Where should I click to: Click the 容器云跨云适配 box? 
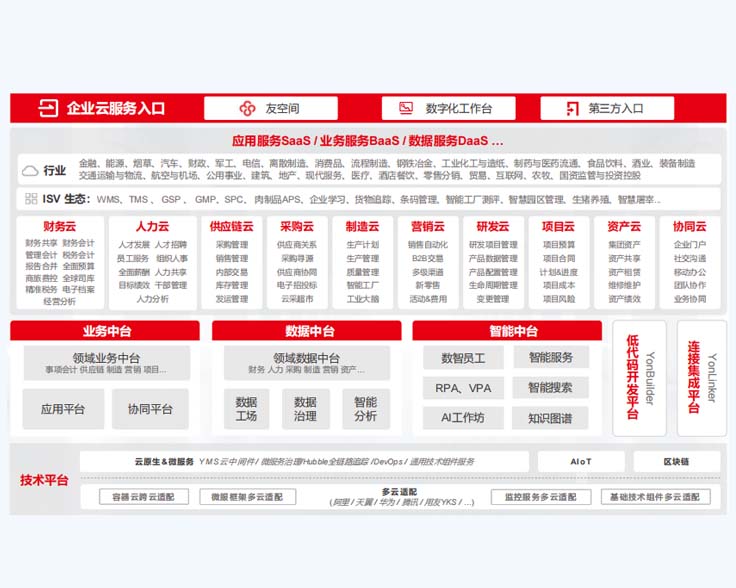pyautogui.click(x=144, y=496)
